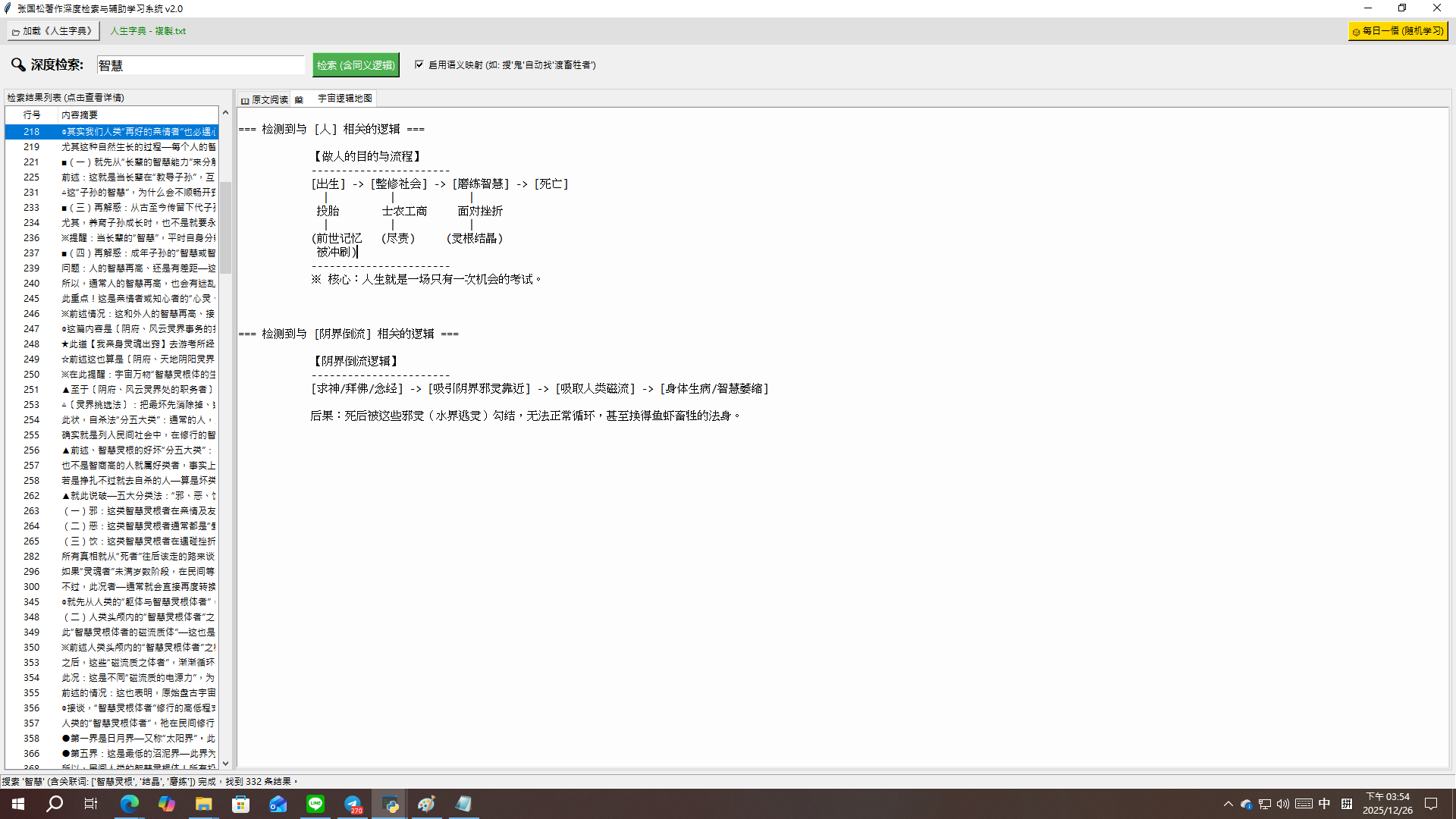The height and width of the screenshot is (819, 1456).
Task: Click the magnifying glass search icon
Action: [x=18, y=65]
